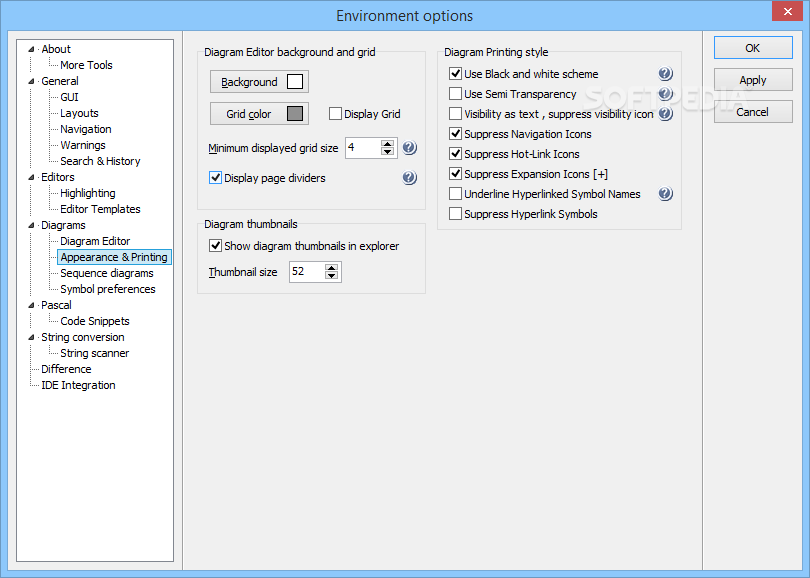The width and height of the screenshot is (810, 578).
Task: Collapse the Diagrams tree node
Action: 31,225
